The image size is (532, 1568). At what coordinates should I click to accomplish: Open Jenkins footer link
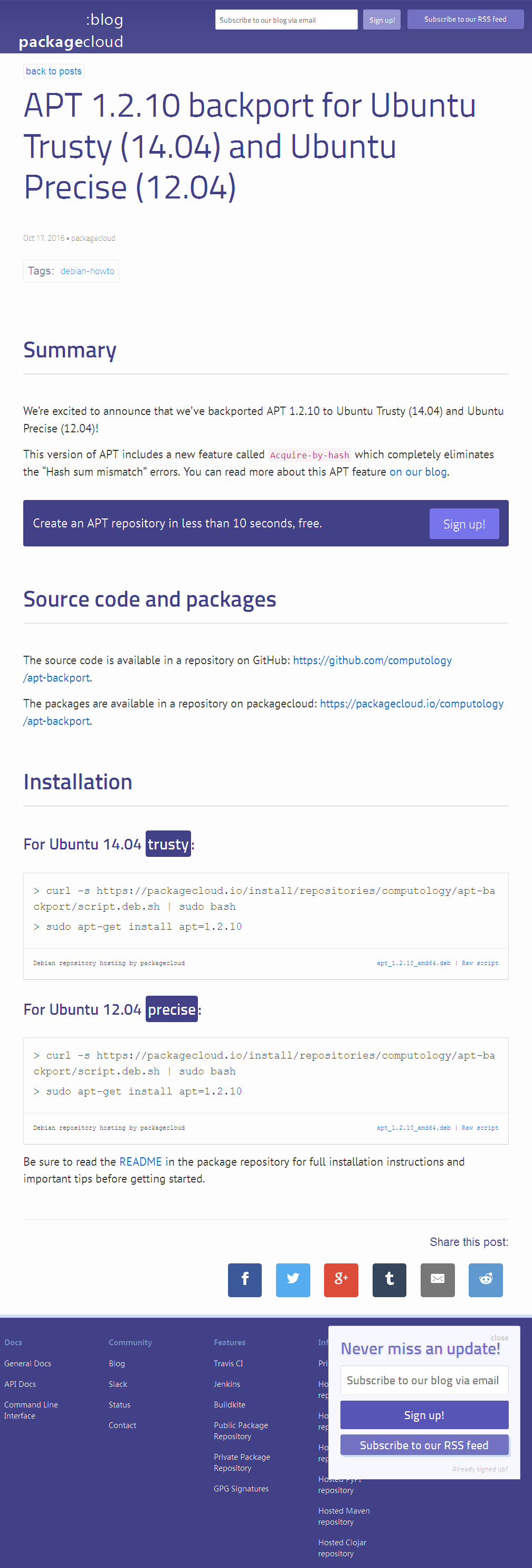[x=227, y=1384]
